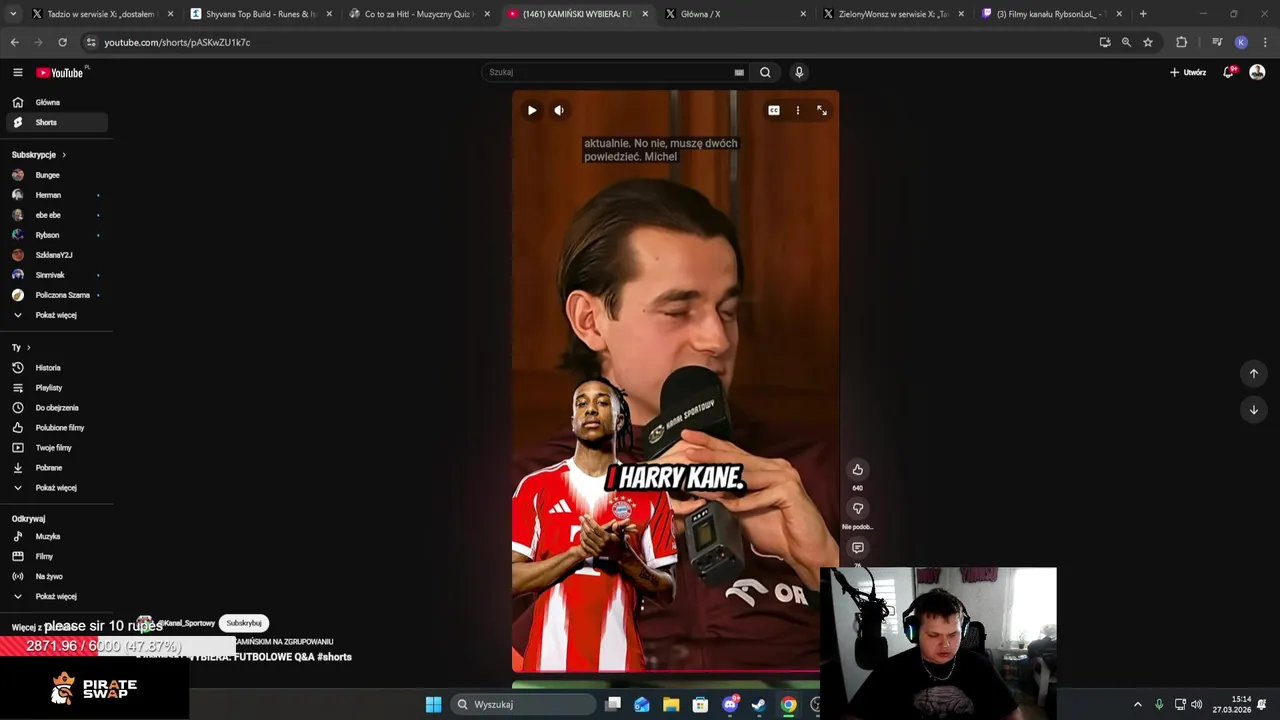Click the Utwórz create button
The image size is (1280, 720).
pyautogui.click(x=1188, y=72)
